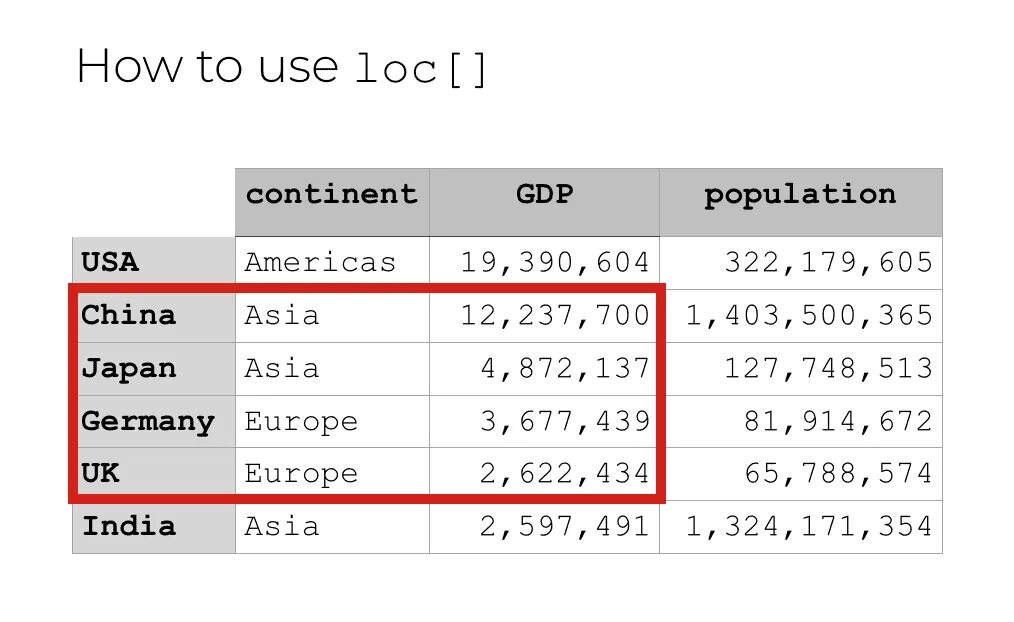Select the GDP column header

click(544, 194)
